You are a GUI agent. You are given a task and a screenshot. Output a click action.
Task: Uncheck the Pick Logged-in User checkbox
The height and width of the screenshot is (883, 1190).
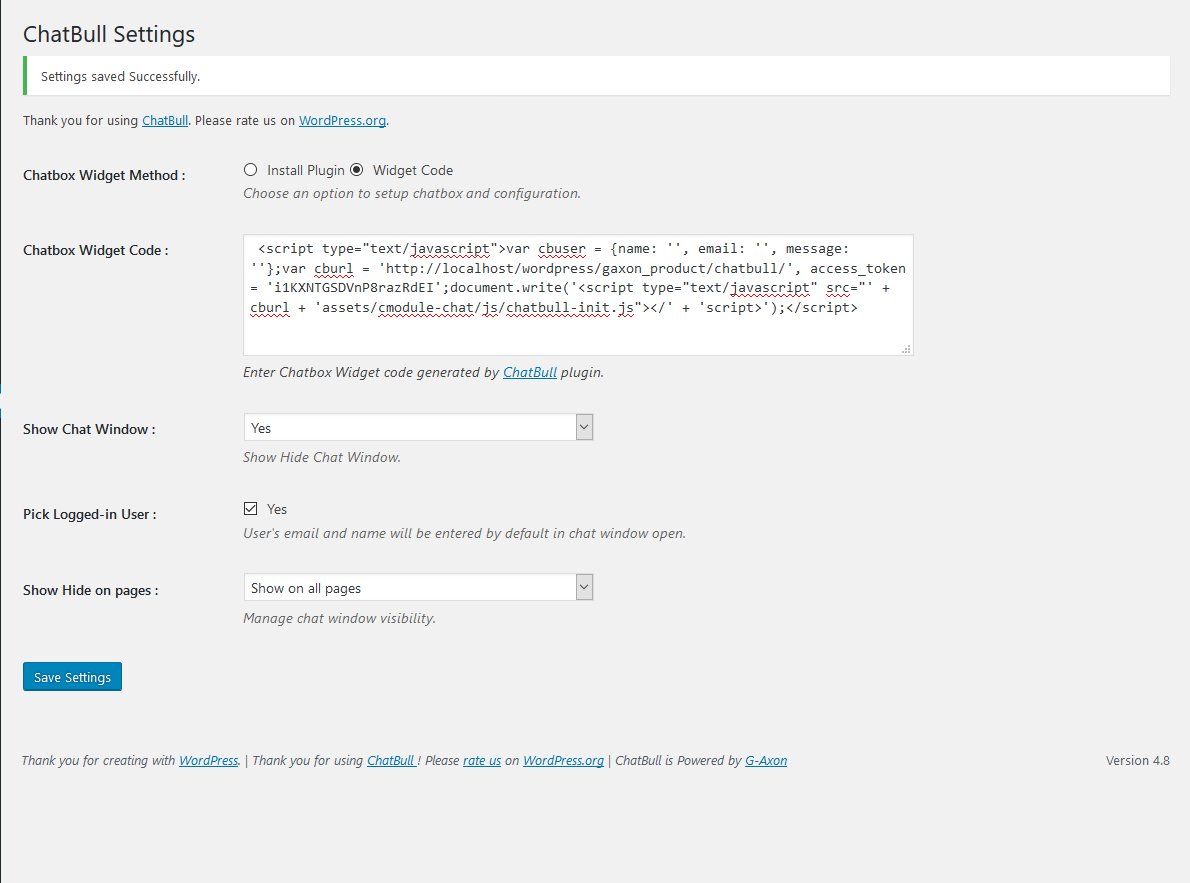[x=250, y=509]
